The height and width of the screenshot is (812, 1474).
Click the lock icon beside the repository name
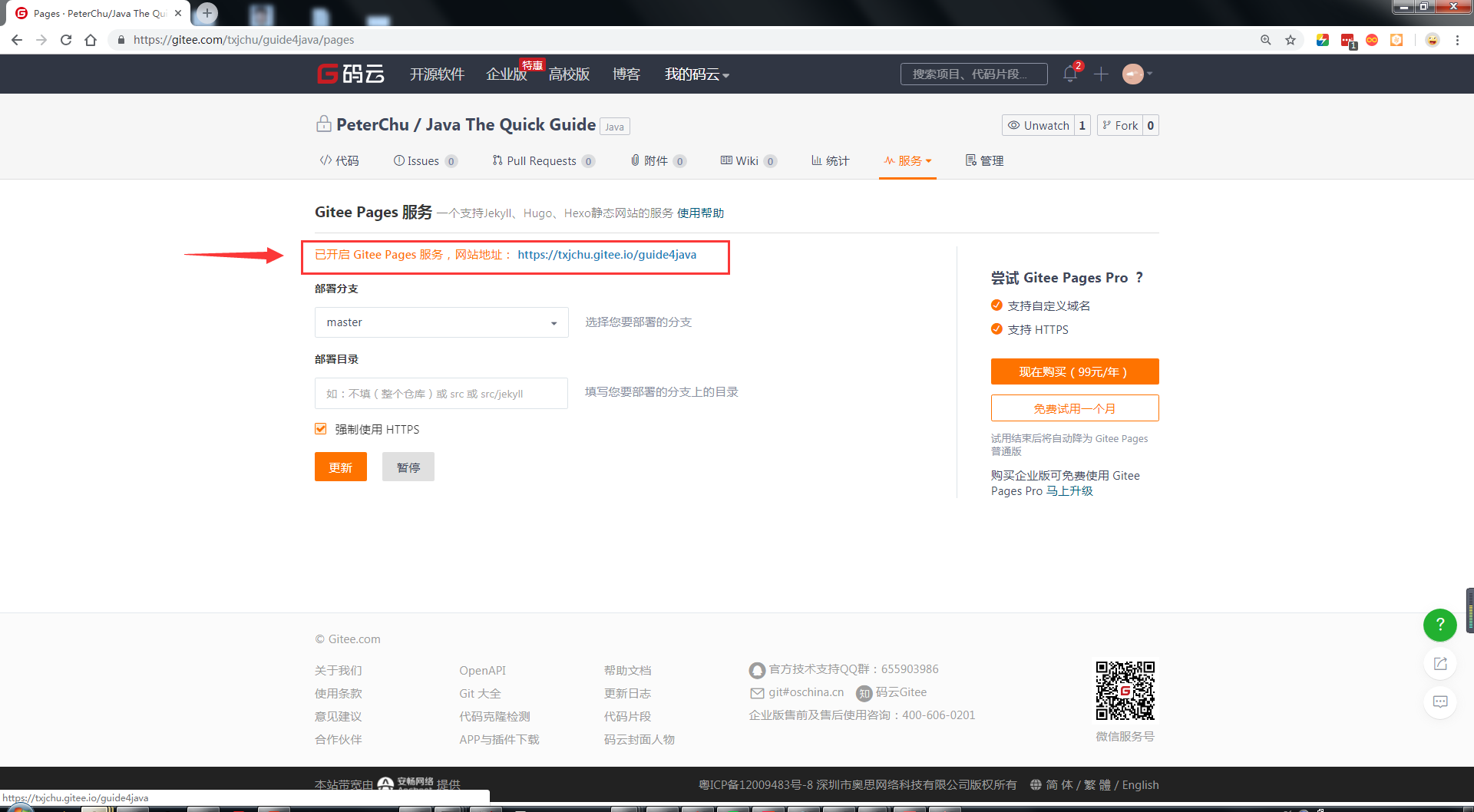tap(323, 124)
